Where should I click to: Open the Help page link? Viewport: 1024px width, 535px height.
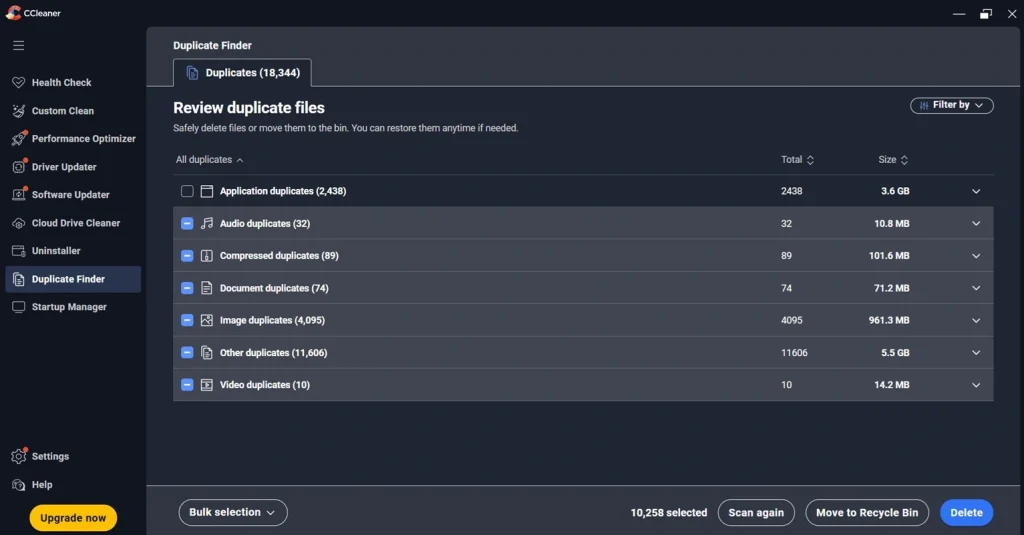pos(42,485)
